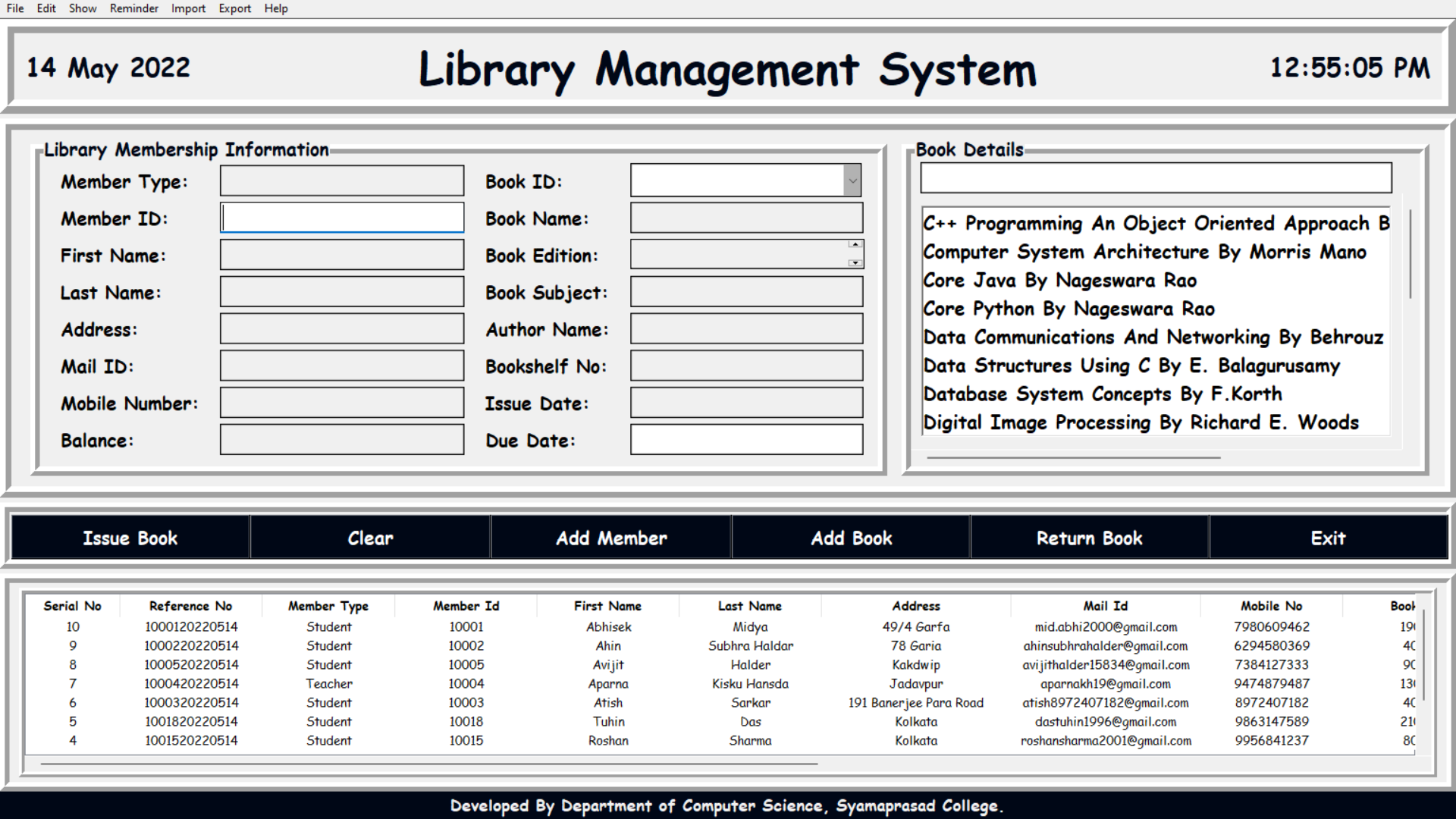Open the Help menu
1456x819 pixels.
click(276, 8)
